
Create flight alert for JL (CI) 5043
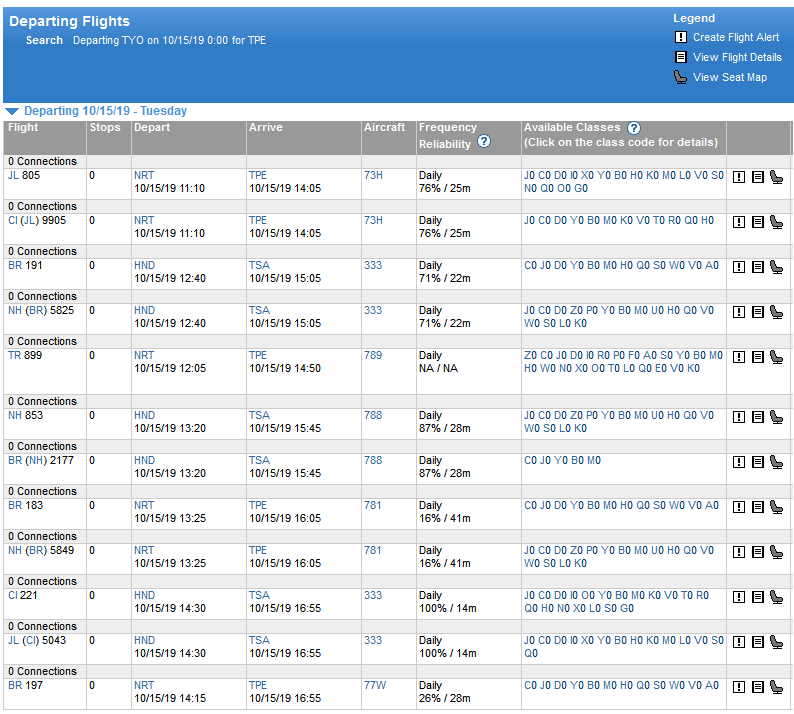pyautogui.click(x=739, y=643)
